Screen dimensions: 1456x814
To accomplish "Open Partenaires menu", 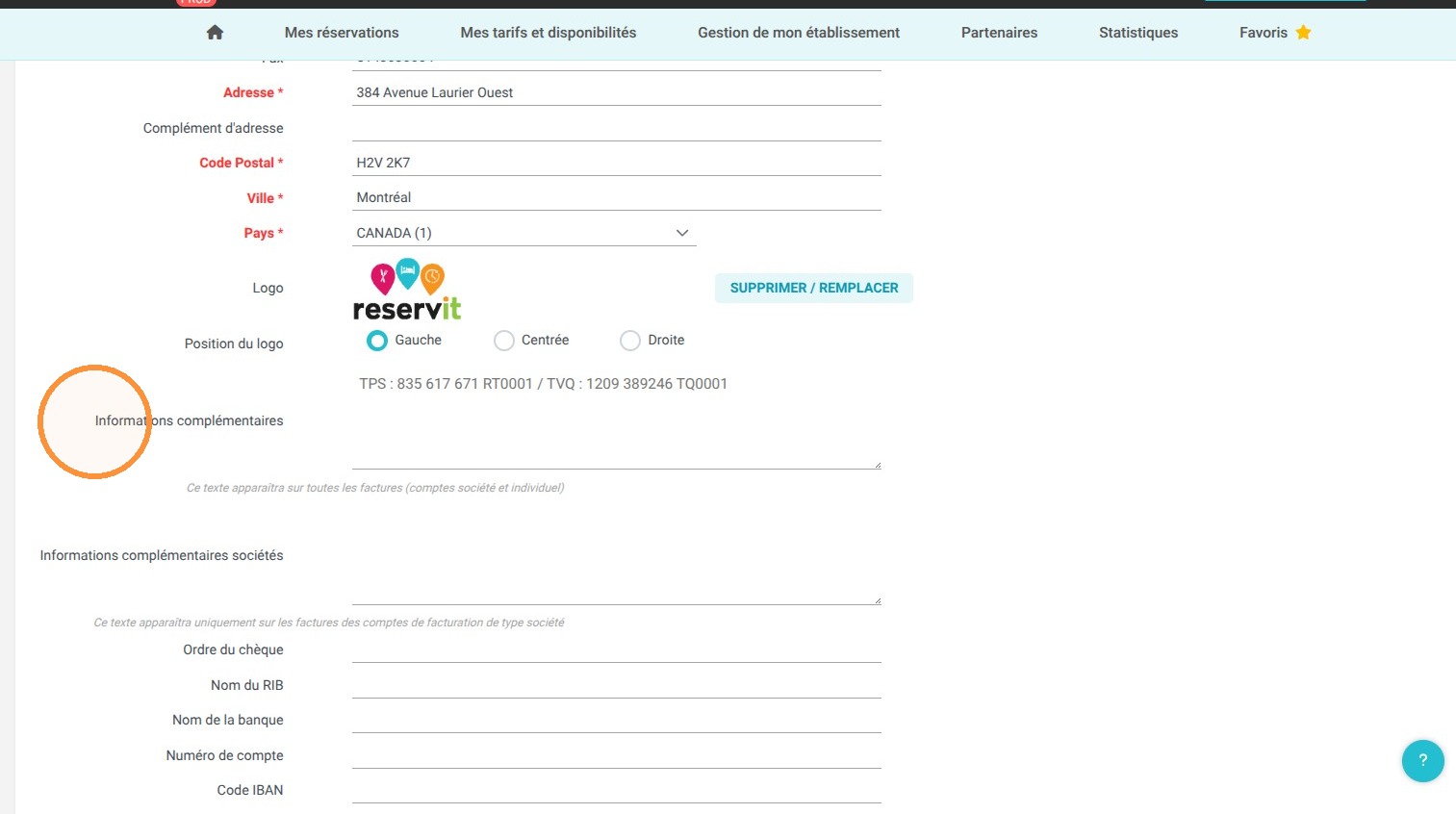I will 999,33.
